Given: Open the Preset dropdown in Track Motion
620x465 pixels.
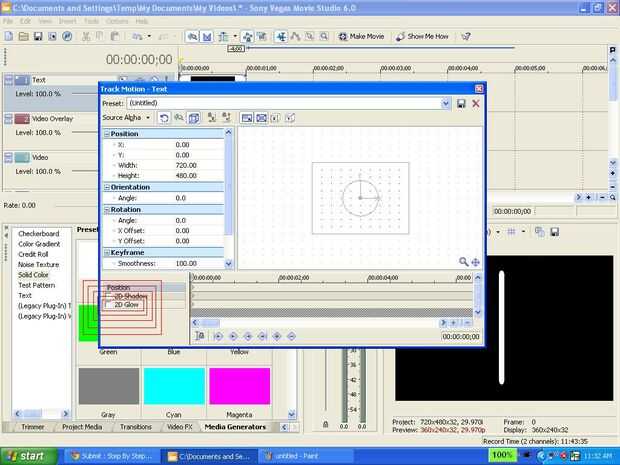Looking at the screenshot, I should (446, 104).
